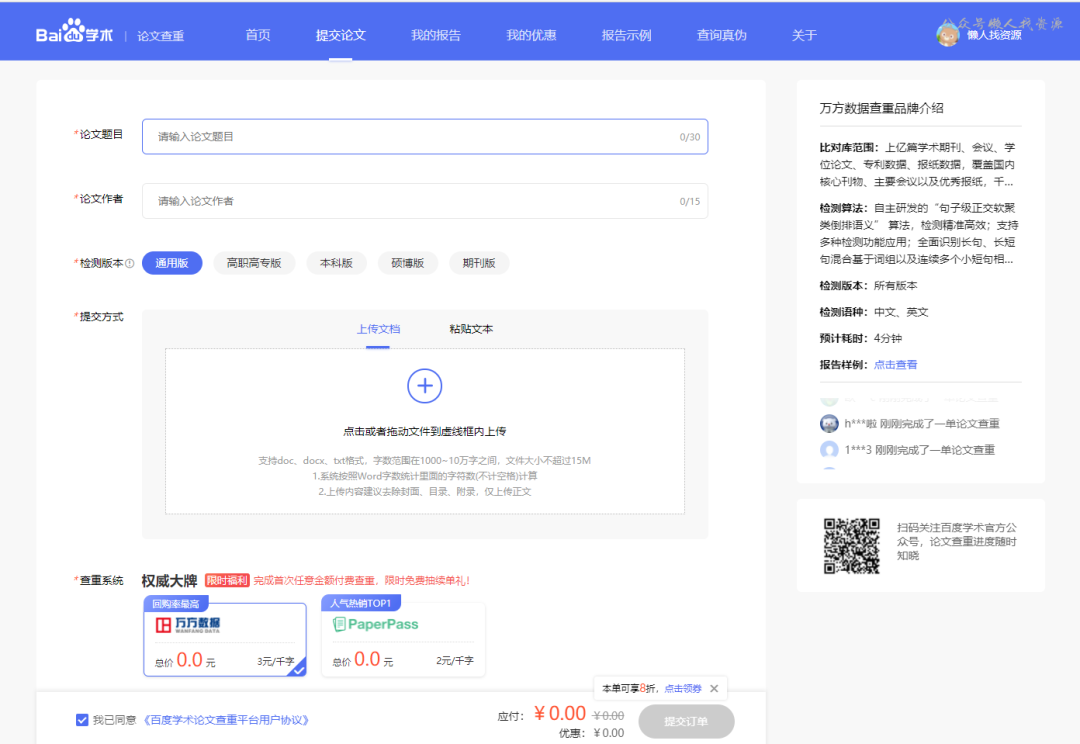This screenshot has height=744, width=1080.
Task: Click the dashed upload drop zone text
Action: [x=424, y=431]
